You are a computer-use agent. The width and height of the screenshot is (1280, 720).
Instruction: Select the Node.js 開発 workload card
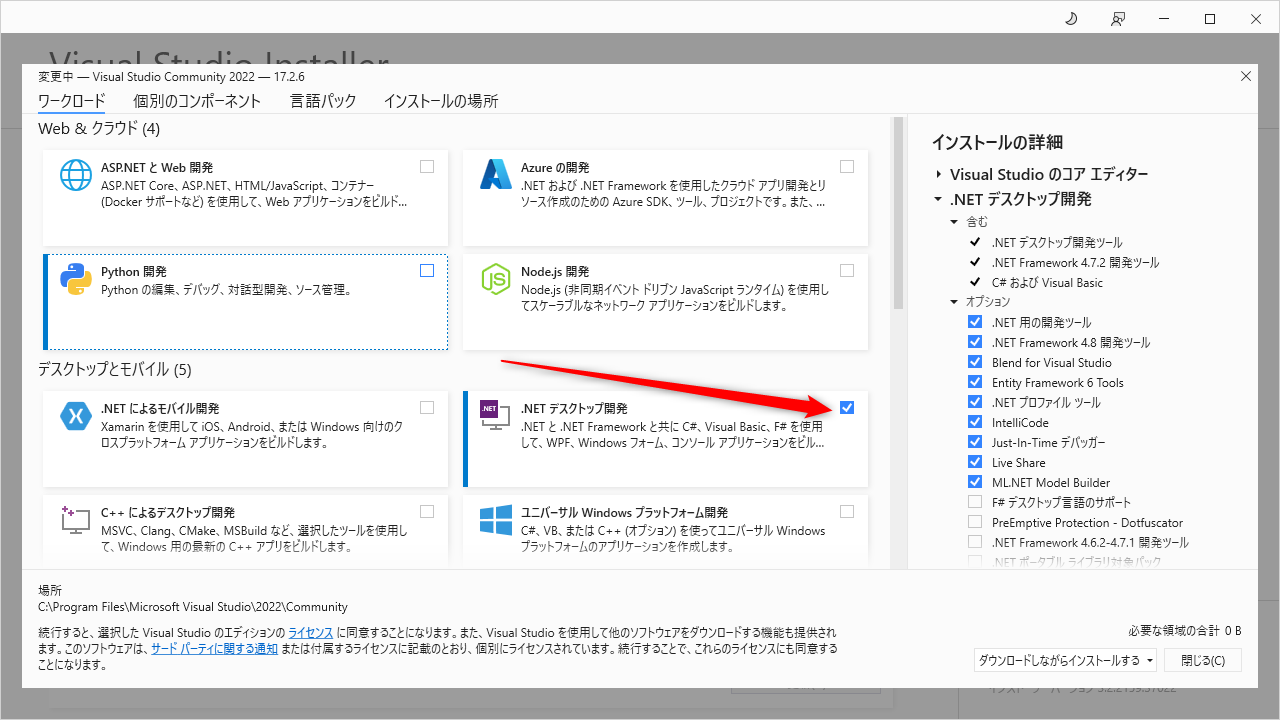(665, 302)
